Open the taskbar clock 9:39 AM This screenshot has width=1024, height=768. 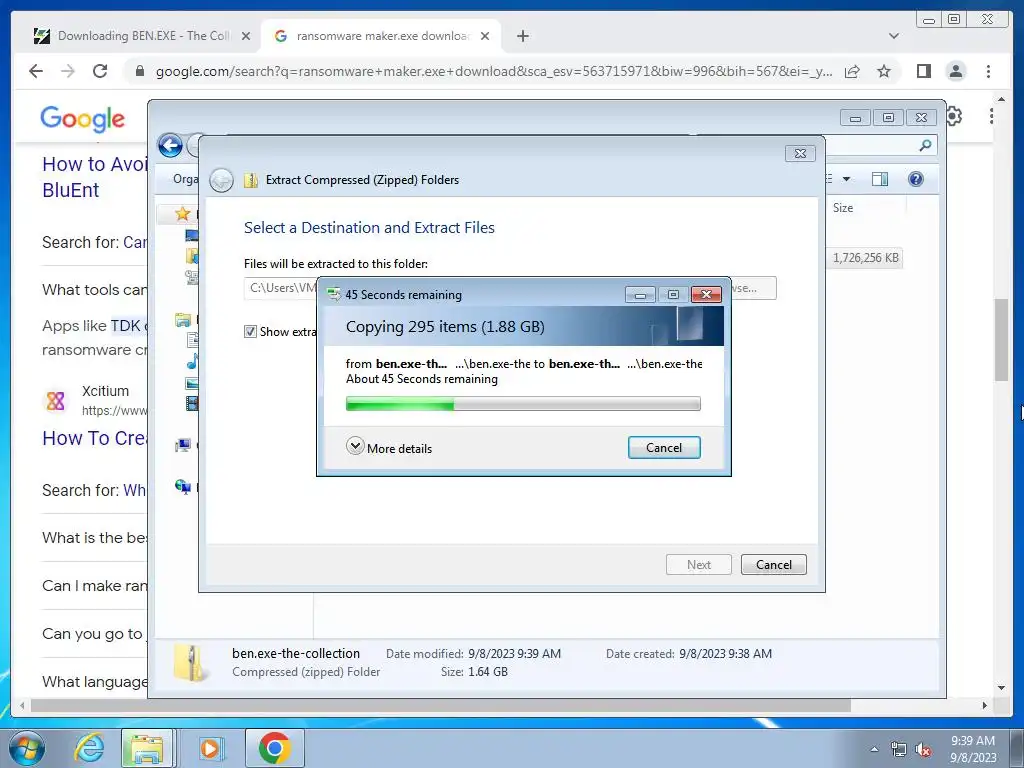pyautogui.click(x=973, y=749)
